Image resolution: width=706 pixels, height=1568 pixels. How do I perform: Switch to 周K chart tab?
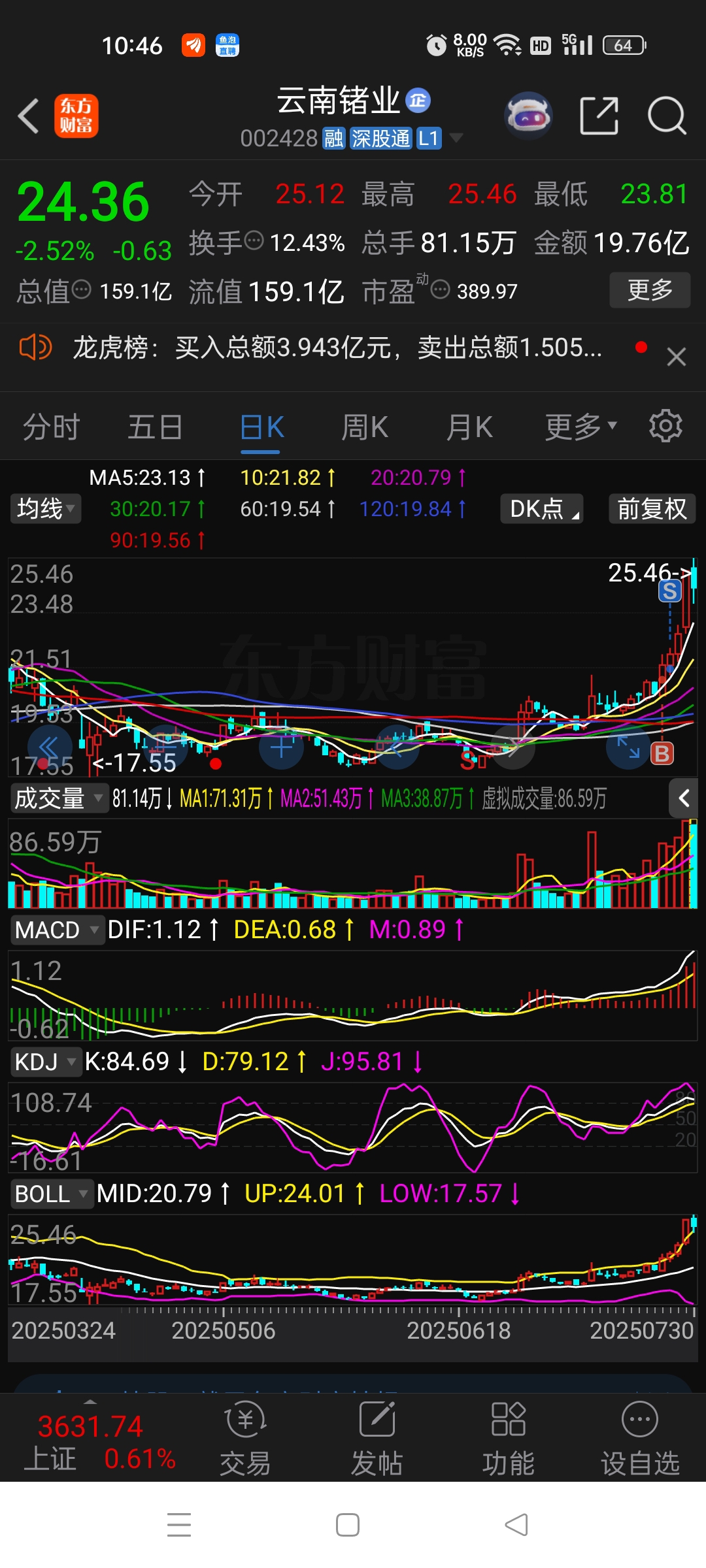pos(365,427)
